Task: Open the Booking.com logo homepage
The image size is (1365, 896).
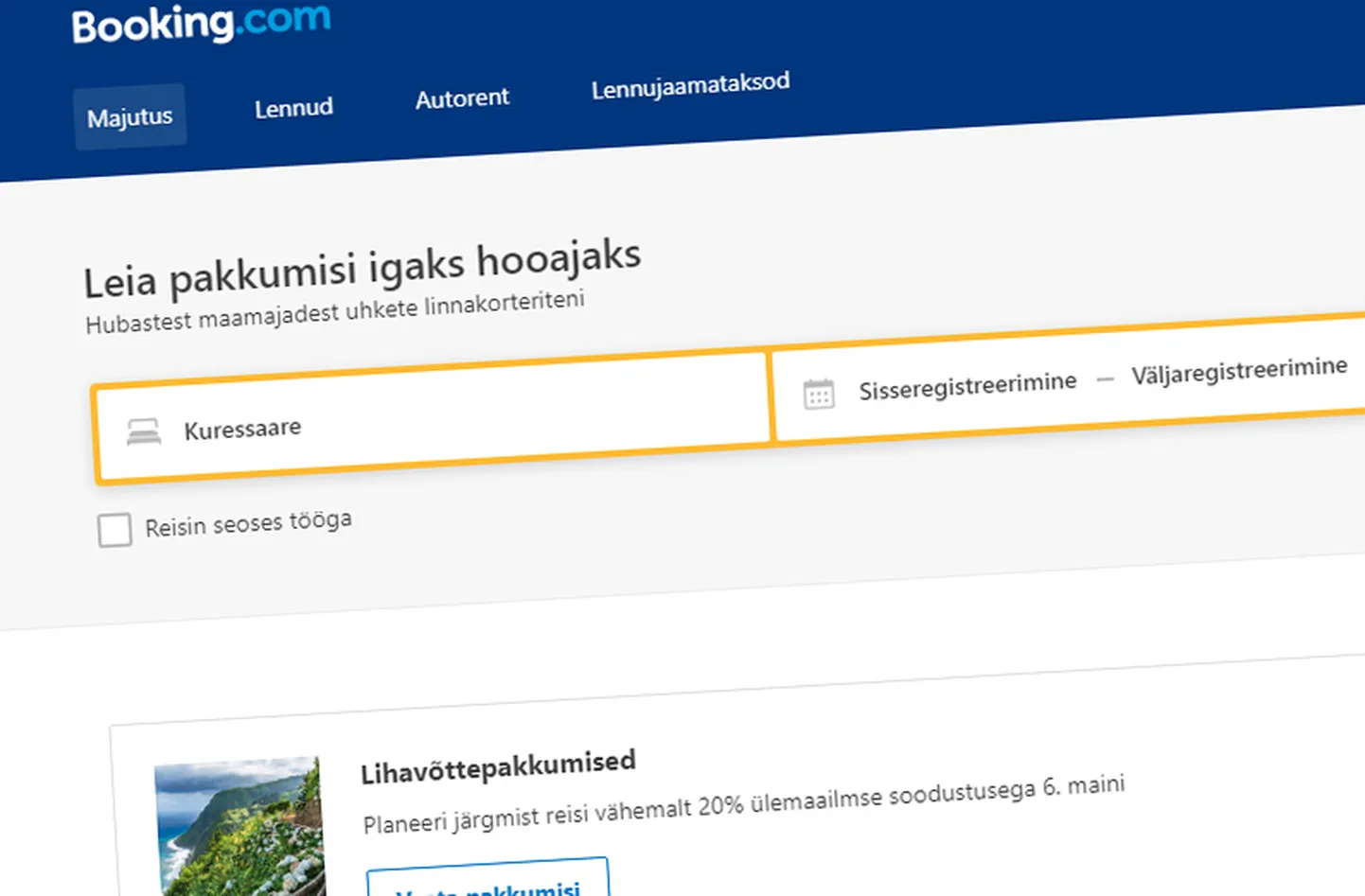Action: (201, 23)
